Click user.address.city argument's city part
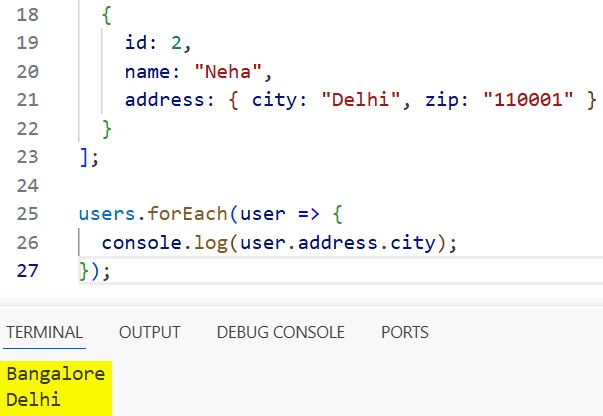The image size is (603, 416). click(413, 244)
